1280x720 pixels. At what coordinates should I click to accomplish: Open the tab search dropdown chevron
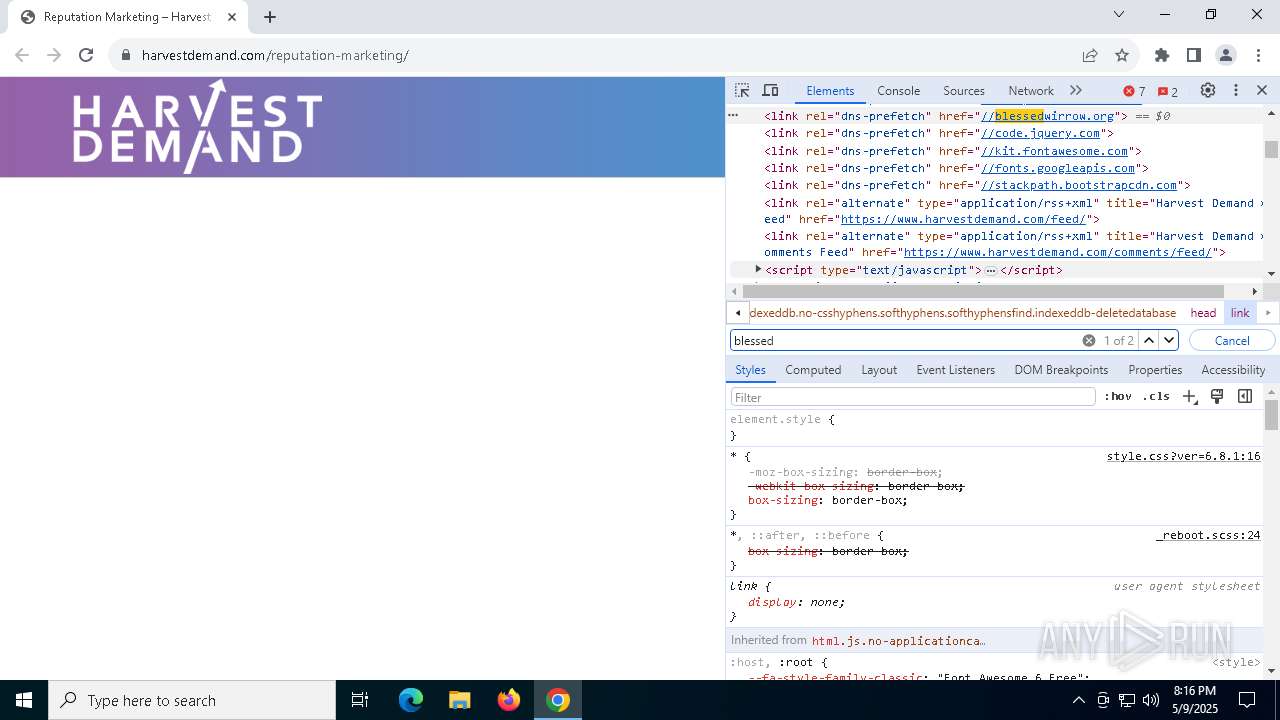coord(1119,14)
